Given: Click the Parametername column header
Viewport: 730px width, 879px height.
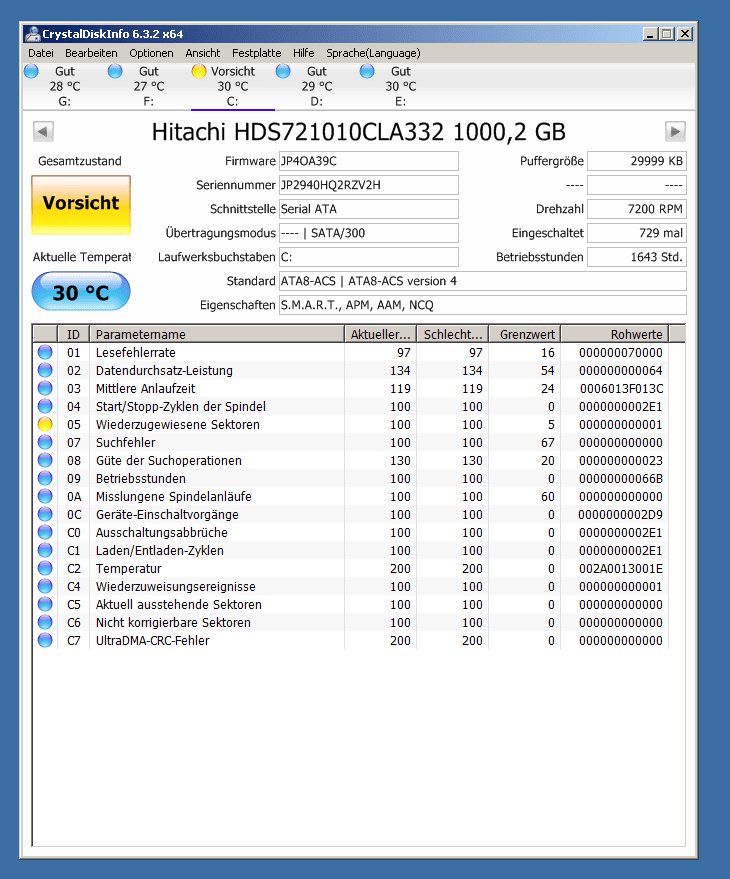Looking at the screenshot, I should (217, 335).
